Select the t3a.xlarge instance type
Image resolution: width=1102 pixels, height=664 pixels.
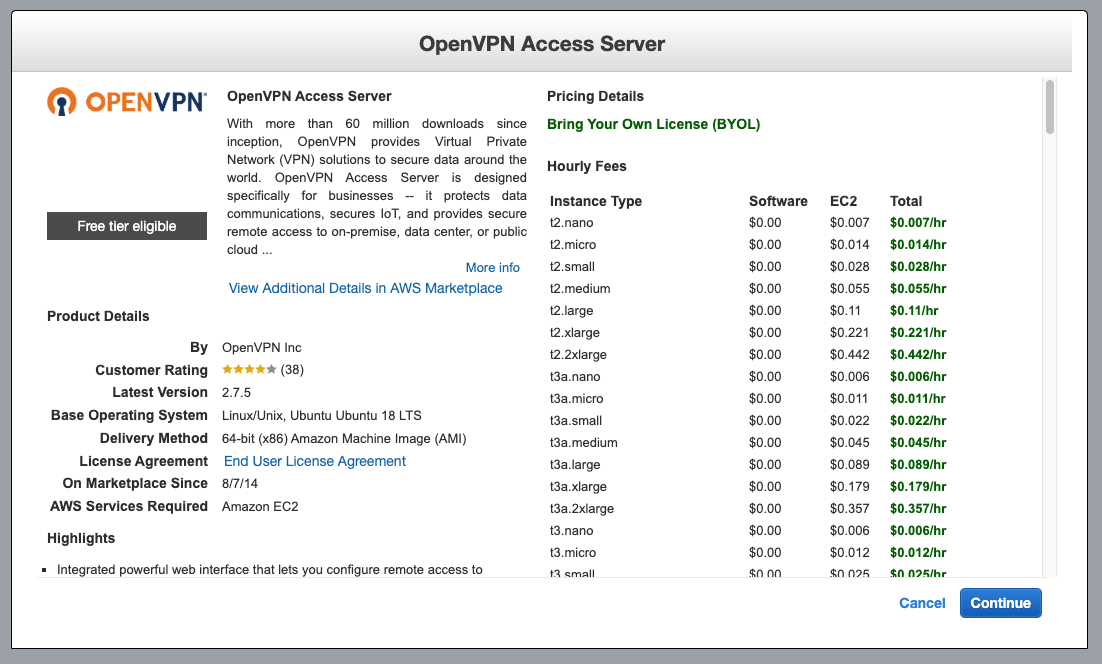pos(578,487)
